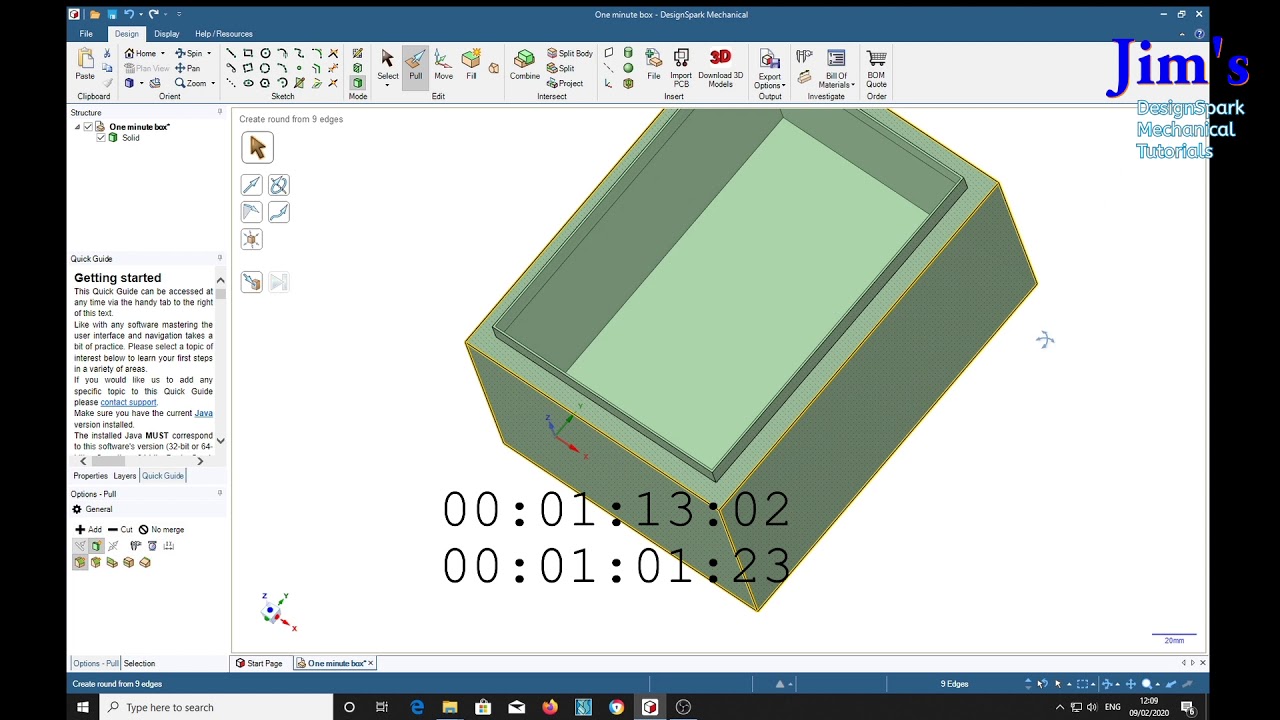The image size is (1280, 720).
Task: Select the Circle sketch tool
Action: coord(265,53)
